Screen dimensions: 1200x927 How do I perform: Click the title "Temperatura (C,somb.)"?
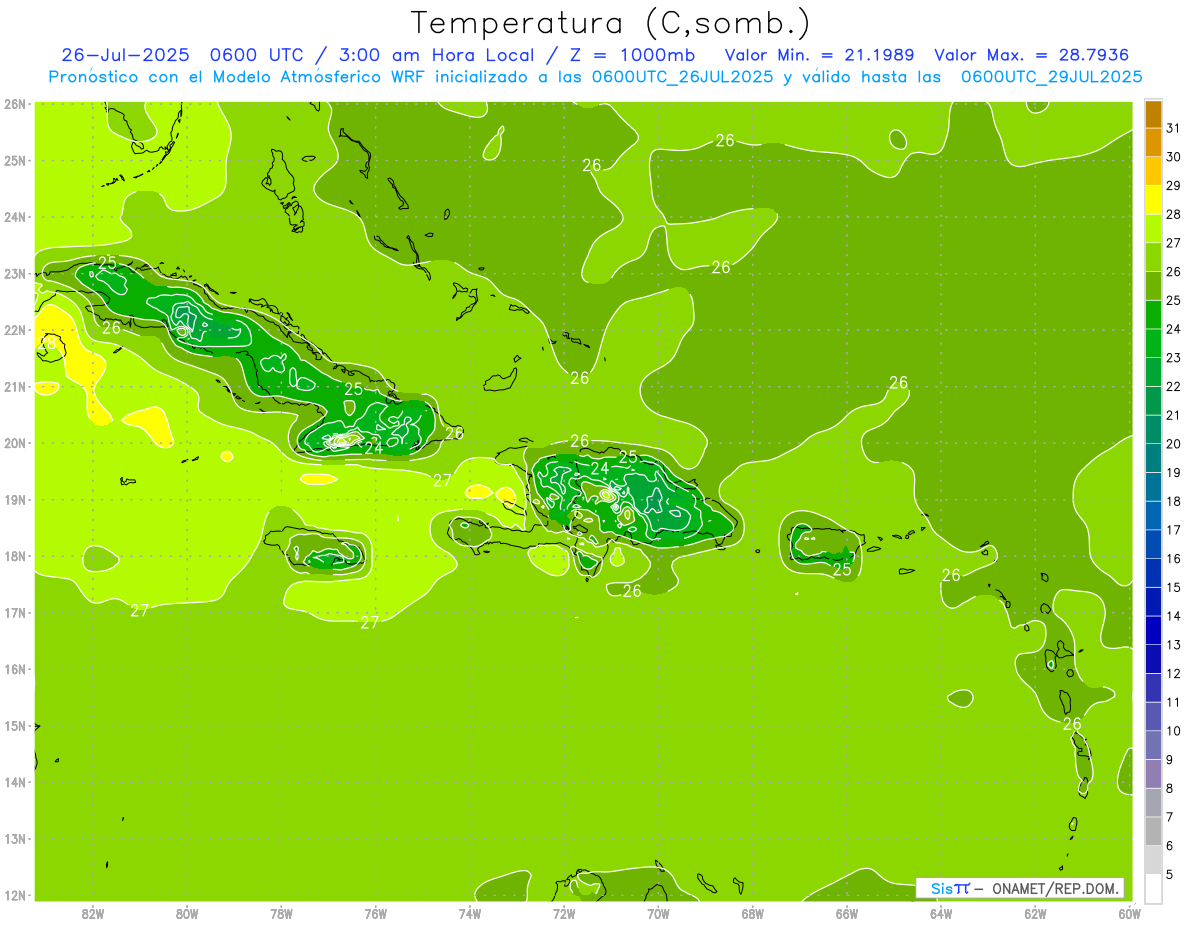point(610,23)
